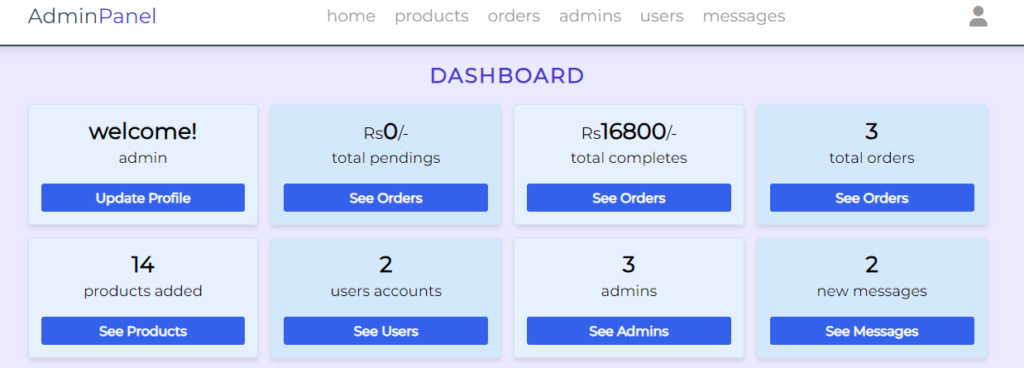
Task: See Orders under total completes
Action: tap(629, 198)
